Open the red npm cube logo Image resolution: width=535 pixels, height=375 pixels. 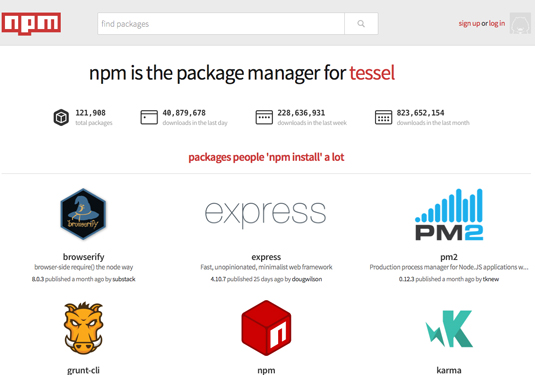coord(266,328)
